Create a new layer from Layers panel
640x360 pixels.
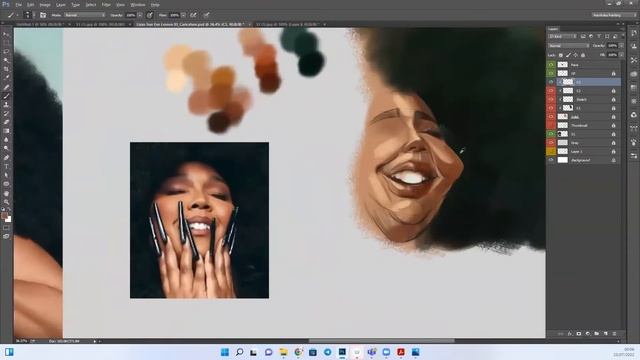(606, 333)
